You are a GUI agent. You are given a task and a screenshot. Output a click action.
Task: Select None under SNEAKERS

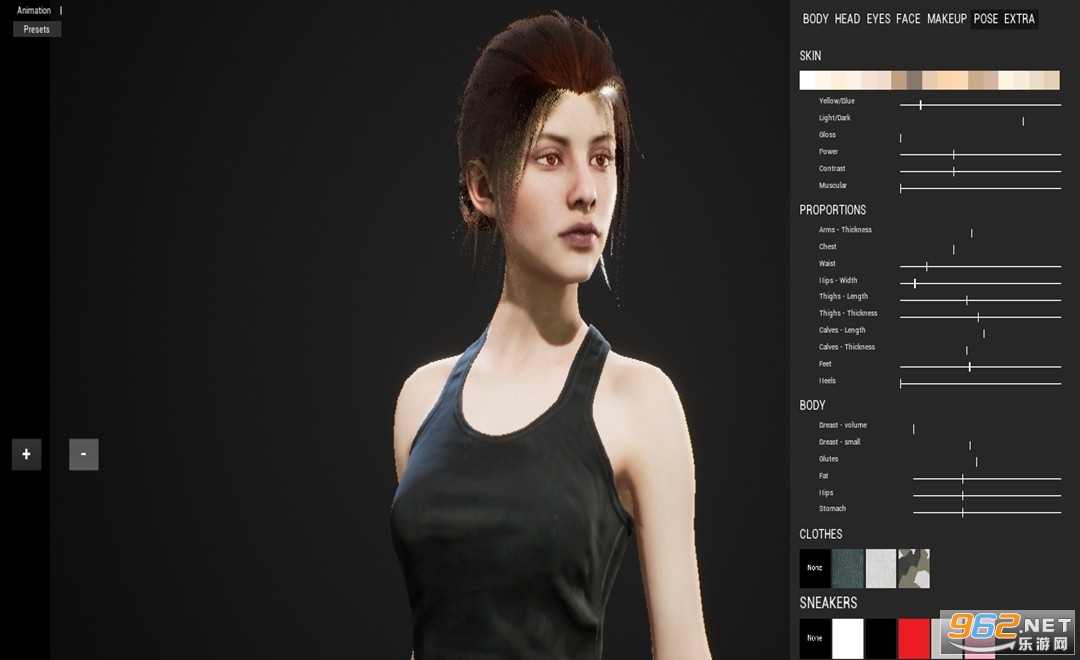pos(815,638)
